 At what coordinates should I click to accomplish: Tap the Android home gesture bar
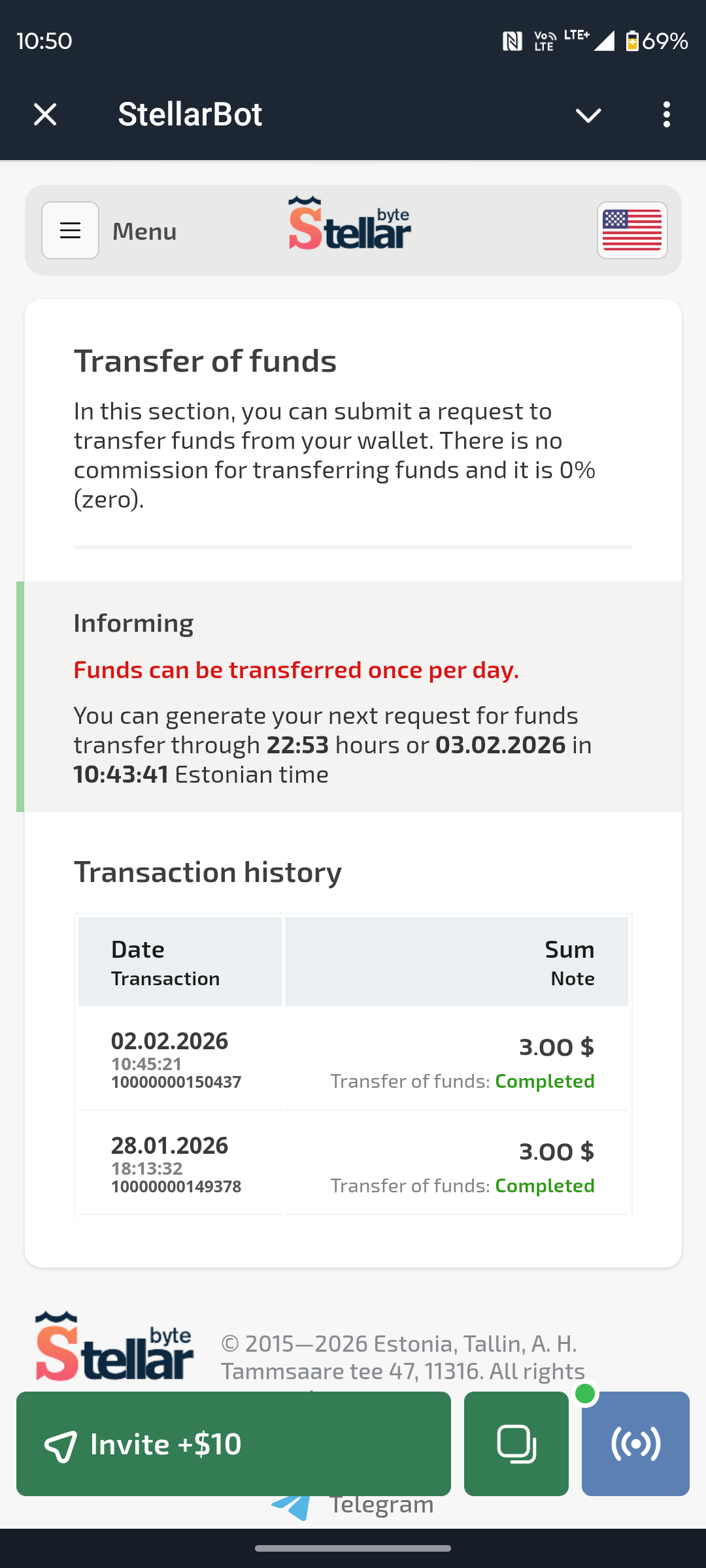click(353, 1548)
